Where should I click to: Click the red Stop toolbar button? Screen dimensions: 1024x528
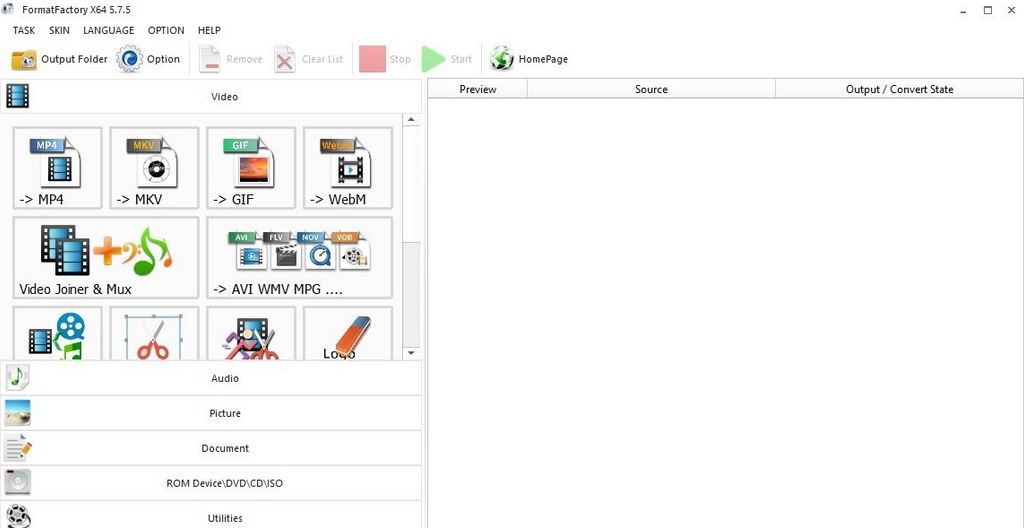click(385, 59)
